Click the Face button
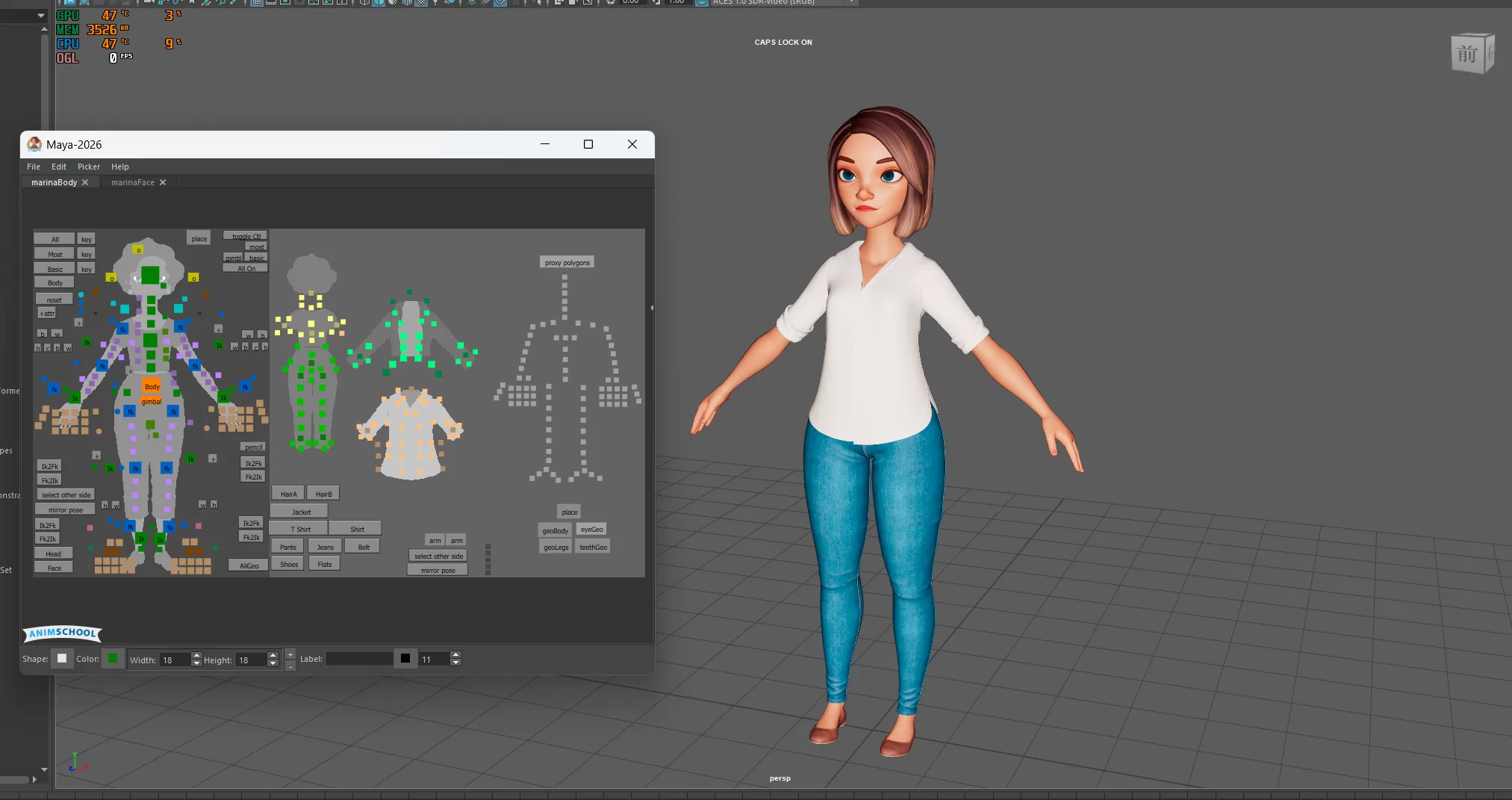This screenshot has width=1512, height=800. point(54,568)
